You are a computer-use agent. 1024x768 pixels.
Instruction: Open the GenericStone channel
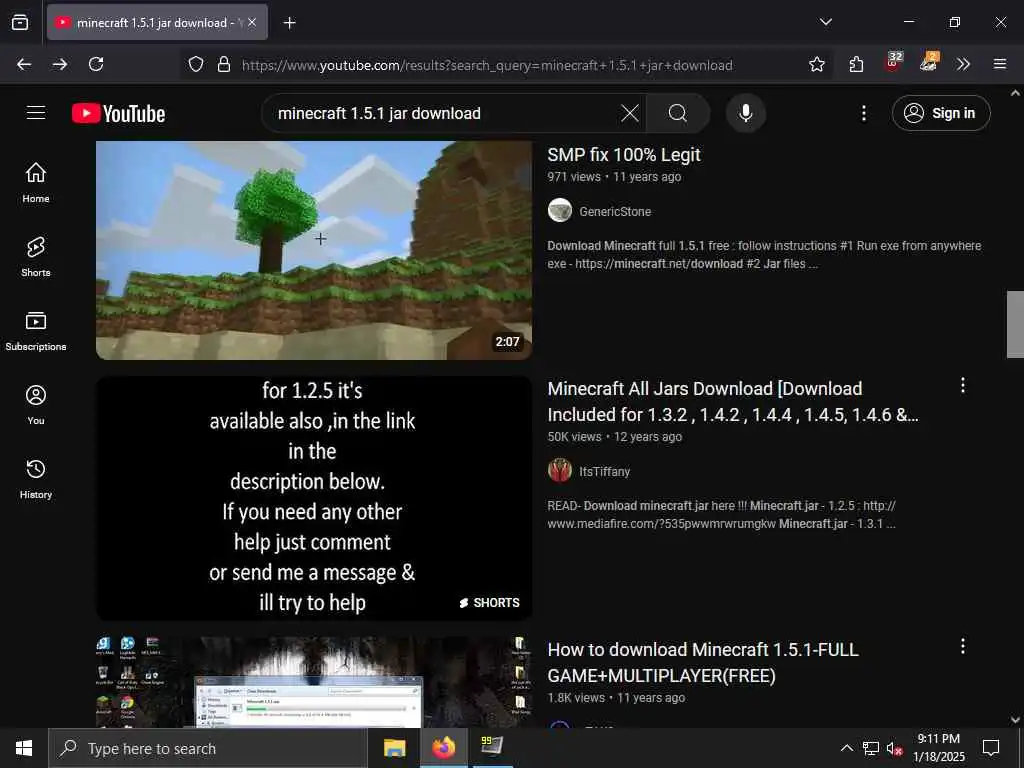pyautogui.click(x=615, y=212)
